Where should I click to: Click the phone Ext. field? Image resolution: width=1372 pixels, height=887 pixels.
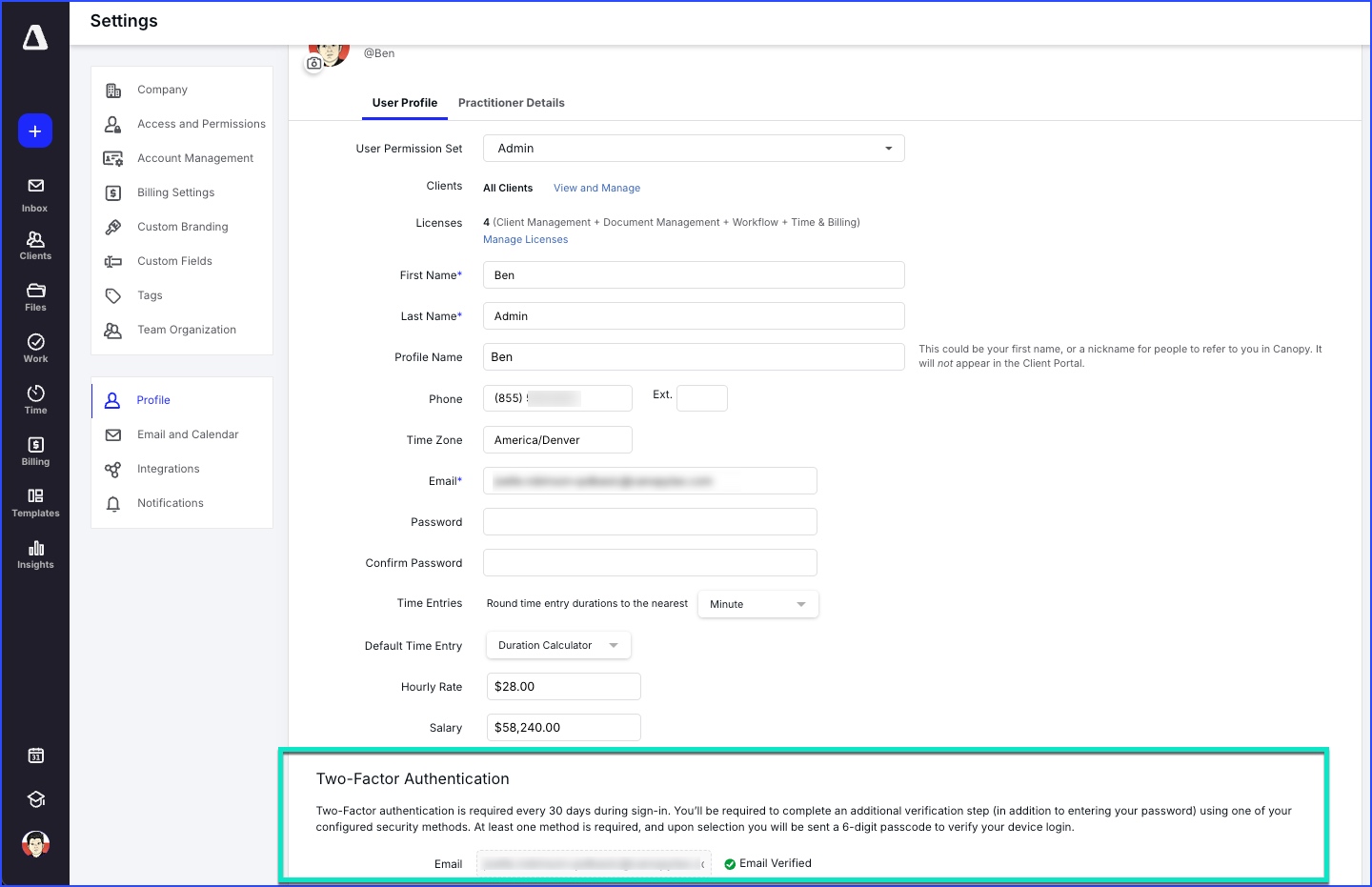702,398
